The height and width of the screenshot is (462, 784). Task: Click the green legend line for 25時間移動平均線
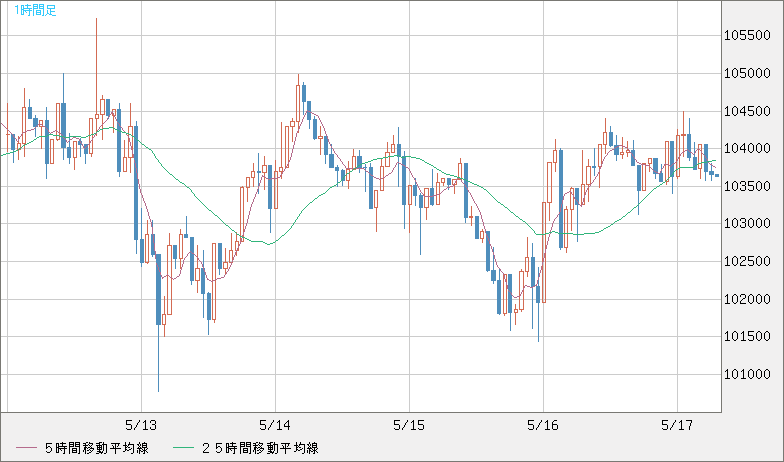(x=183, y=448)
